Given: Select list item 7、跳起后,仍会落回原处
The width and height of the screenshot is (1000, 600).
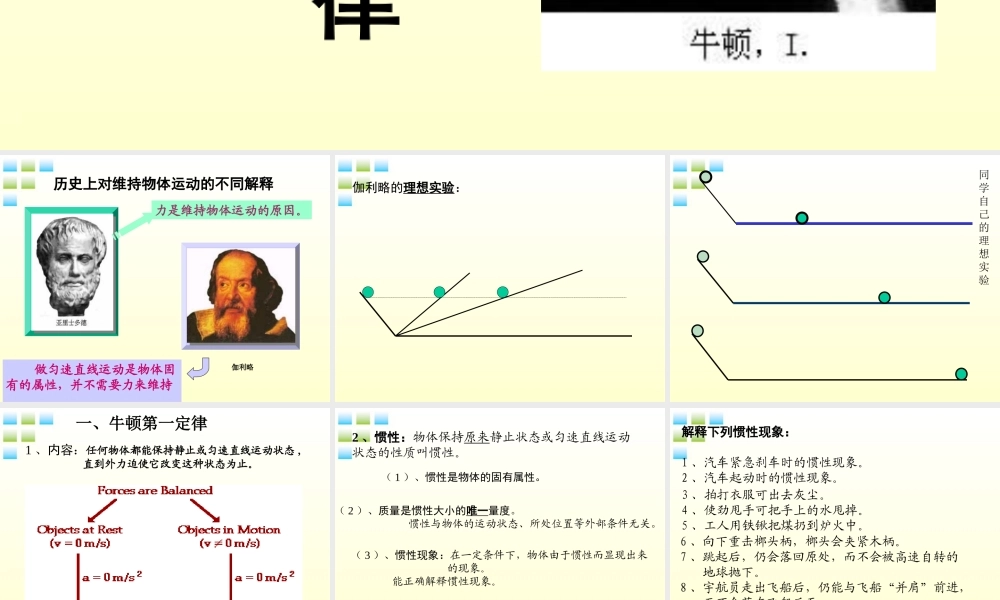Looking at the screenshot, I should pyautogui.click(x=819, y=564).
